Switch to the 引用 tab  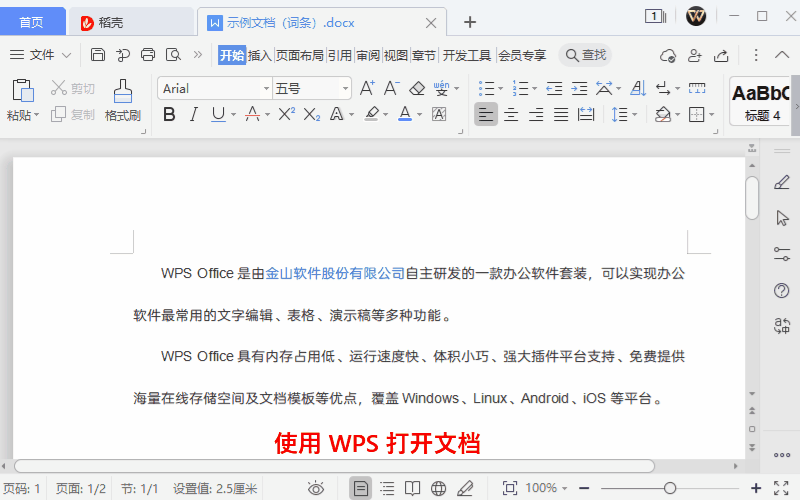coord(340,55)
